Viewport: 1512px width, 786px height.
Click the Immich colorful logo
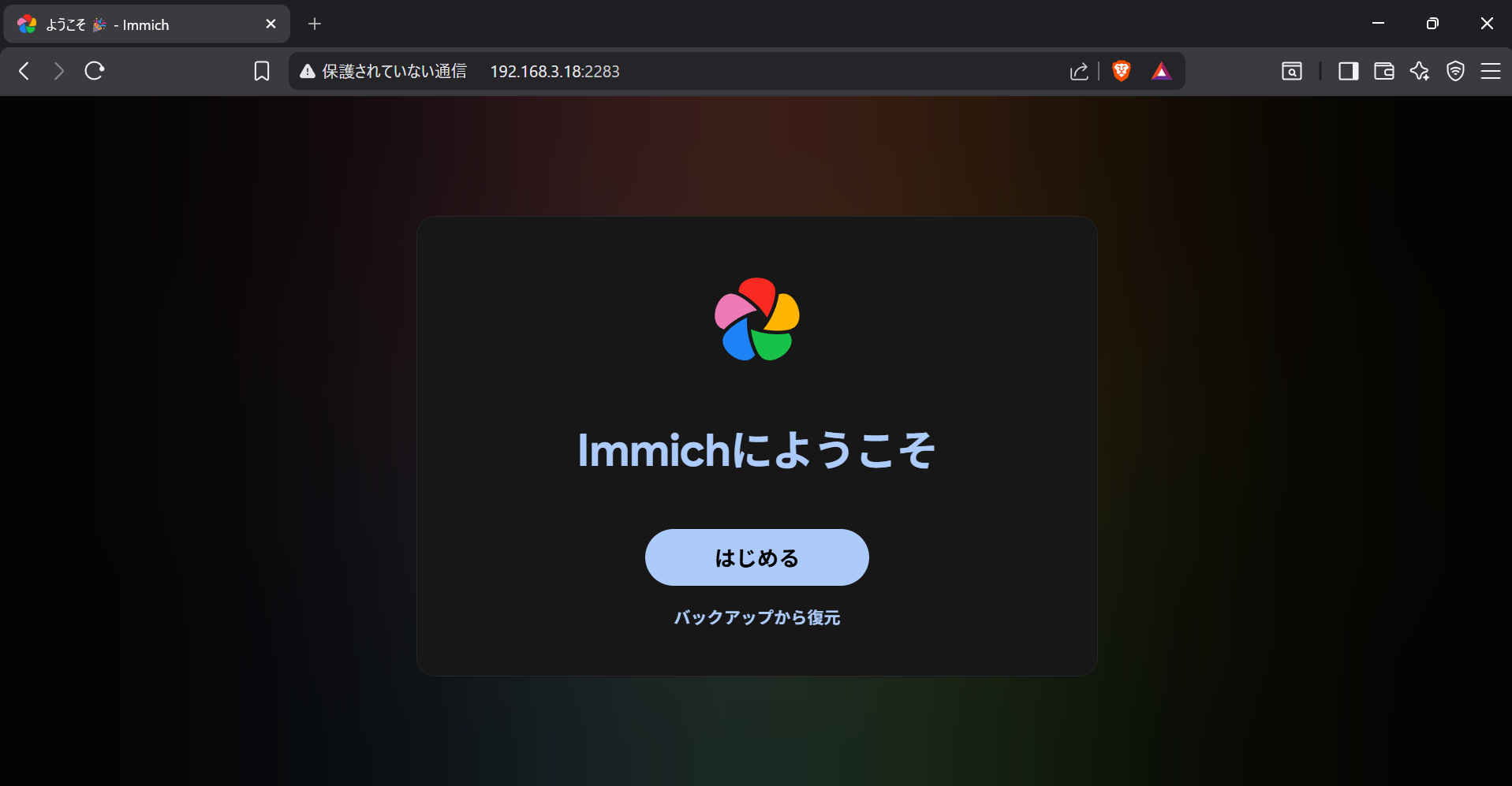756,320
